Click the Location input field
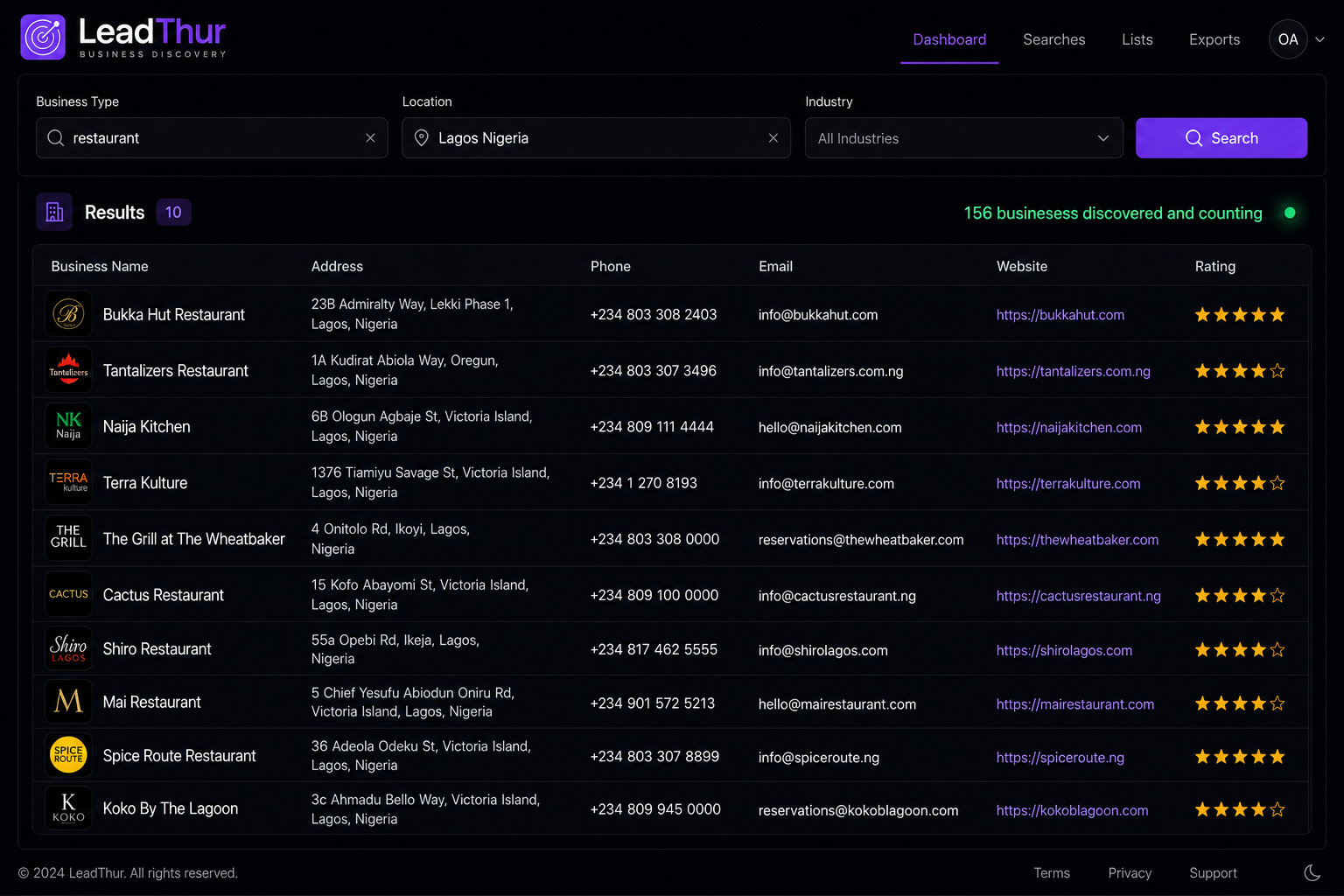 coord(596,138)
